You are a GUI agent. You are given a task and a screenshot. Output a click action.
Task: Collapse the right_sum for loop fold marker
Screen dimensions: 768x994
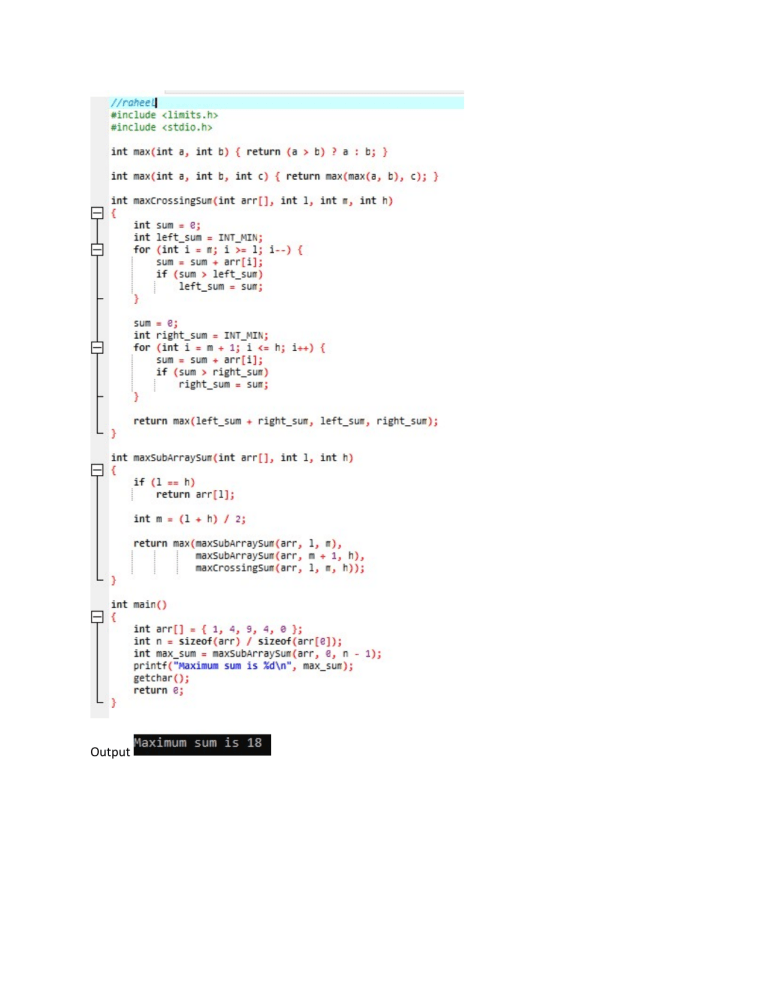point(97,347)
